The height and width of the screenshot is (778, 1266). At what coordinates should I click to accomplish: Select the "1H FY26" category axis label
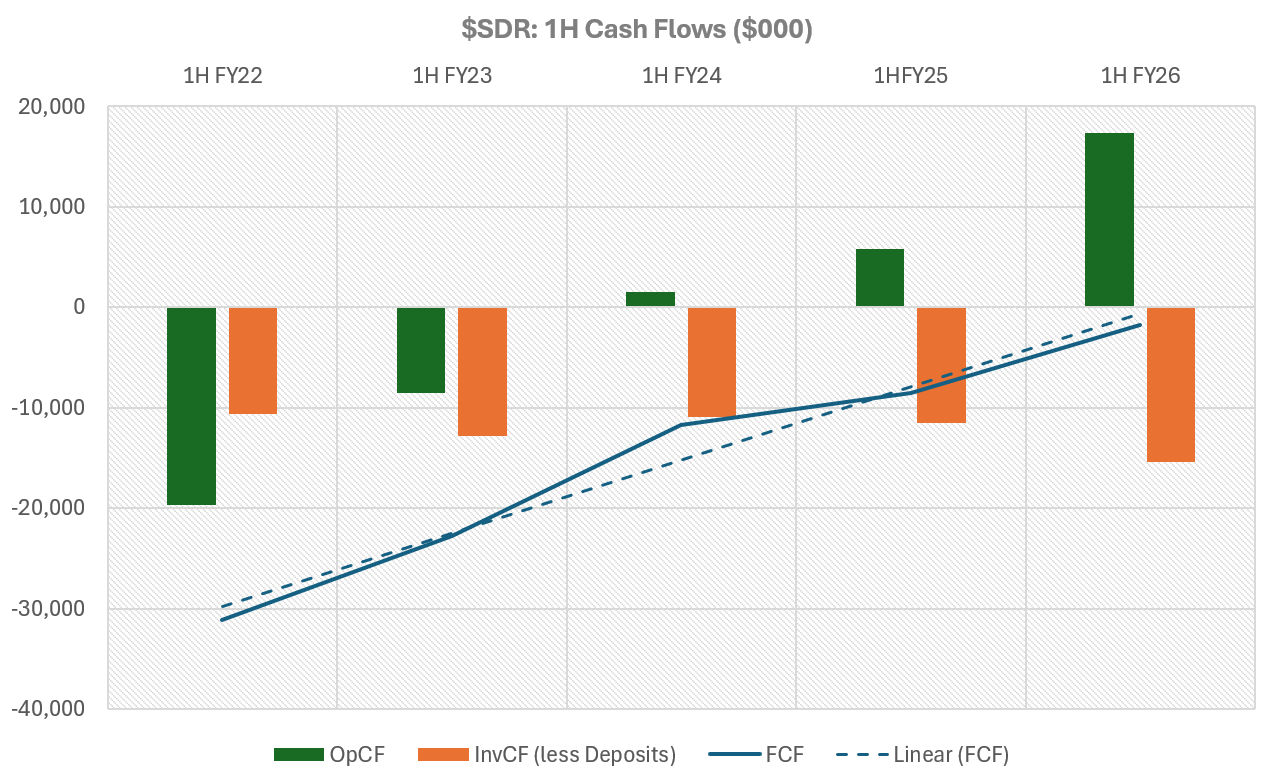click(x=1140, y=76)
